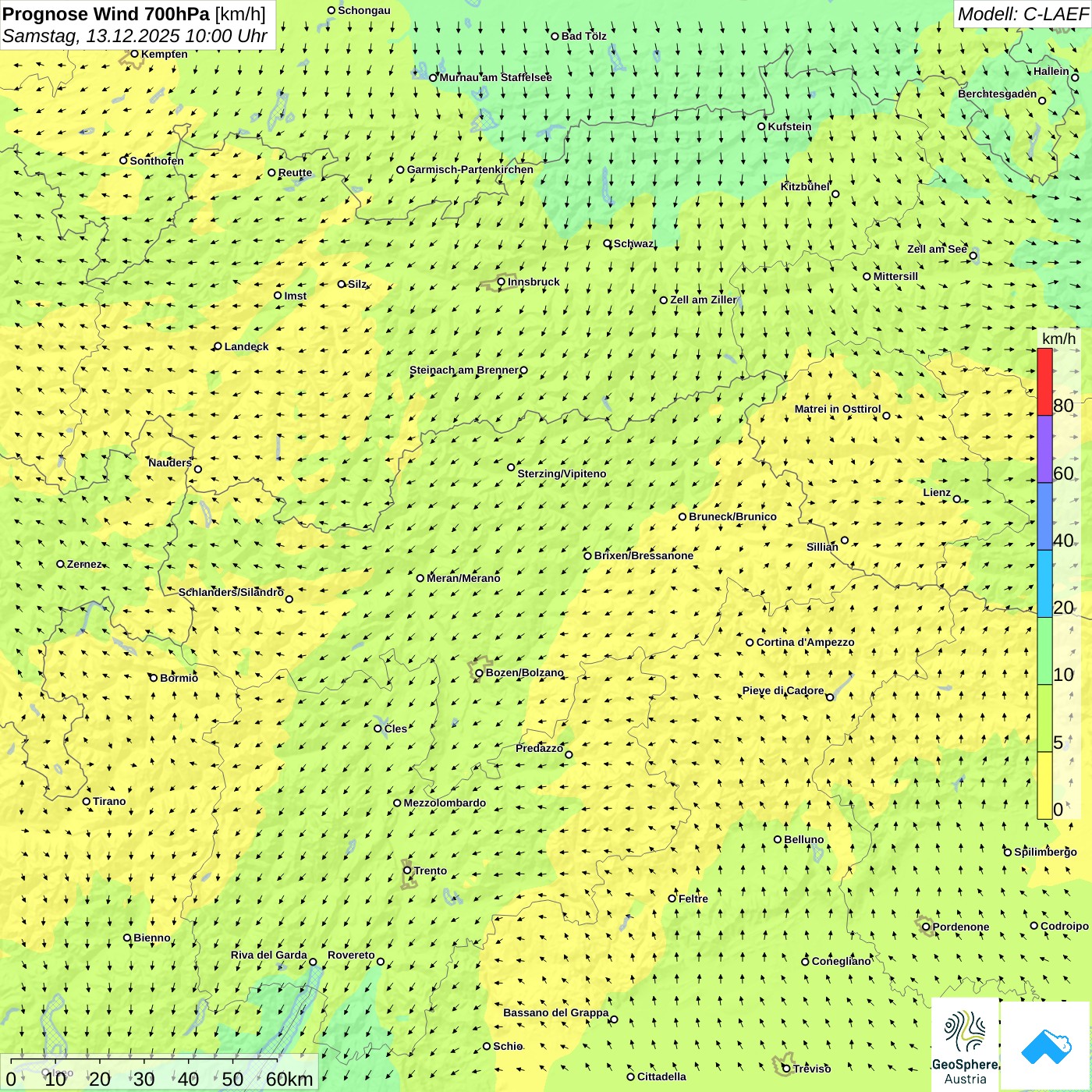Click the Riva del Garda marker

click(313, 962)
